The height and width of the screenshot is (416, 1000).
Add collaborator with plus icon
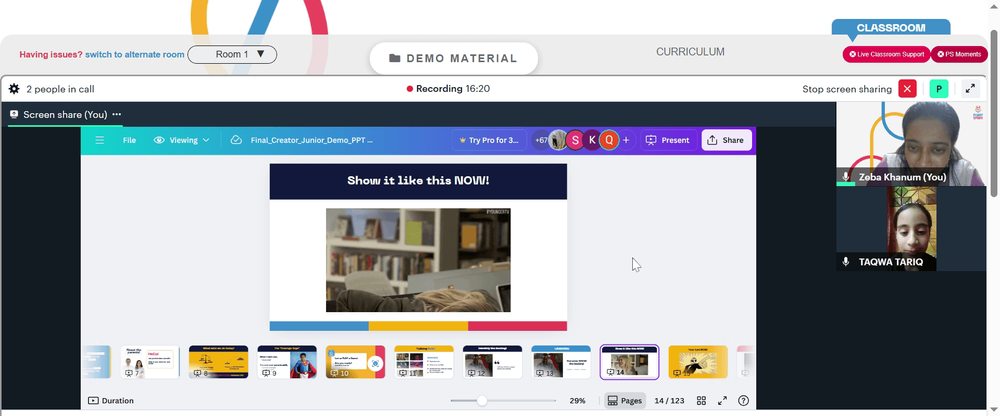click(626, 140)
